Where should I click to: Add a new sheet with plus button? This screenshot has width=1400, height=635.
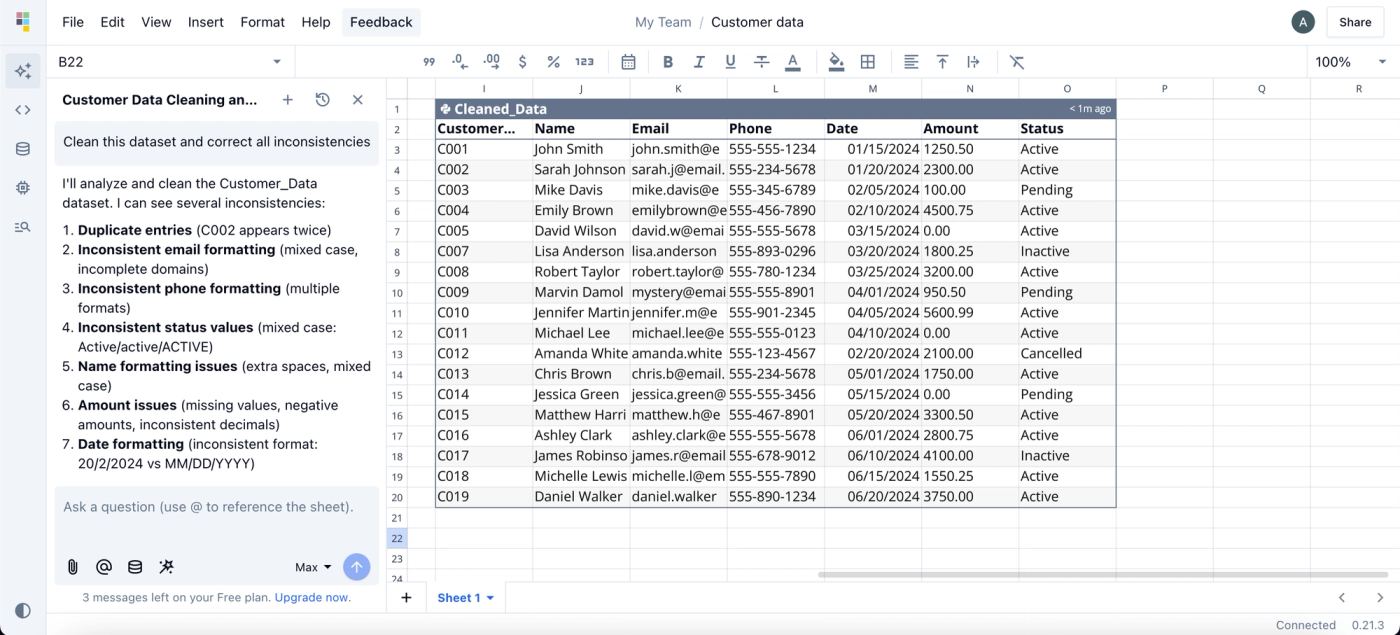(406, 598)
